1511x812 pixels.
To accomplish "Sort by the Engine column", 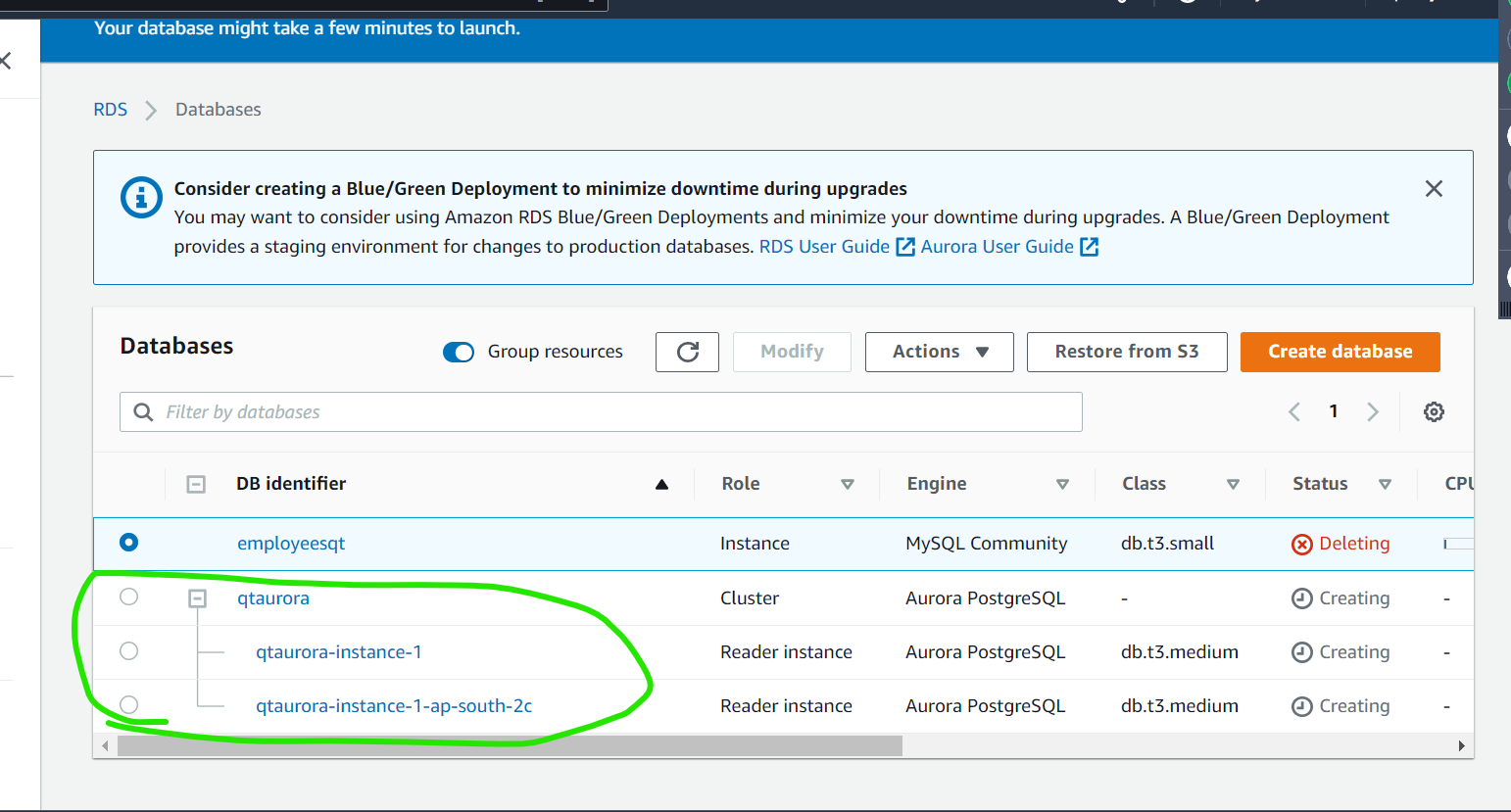I will coord(1062,484).
